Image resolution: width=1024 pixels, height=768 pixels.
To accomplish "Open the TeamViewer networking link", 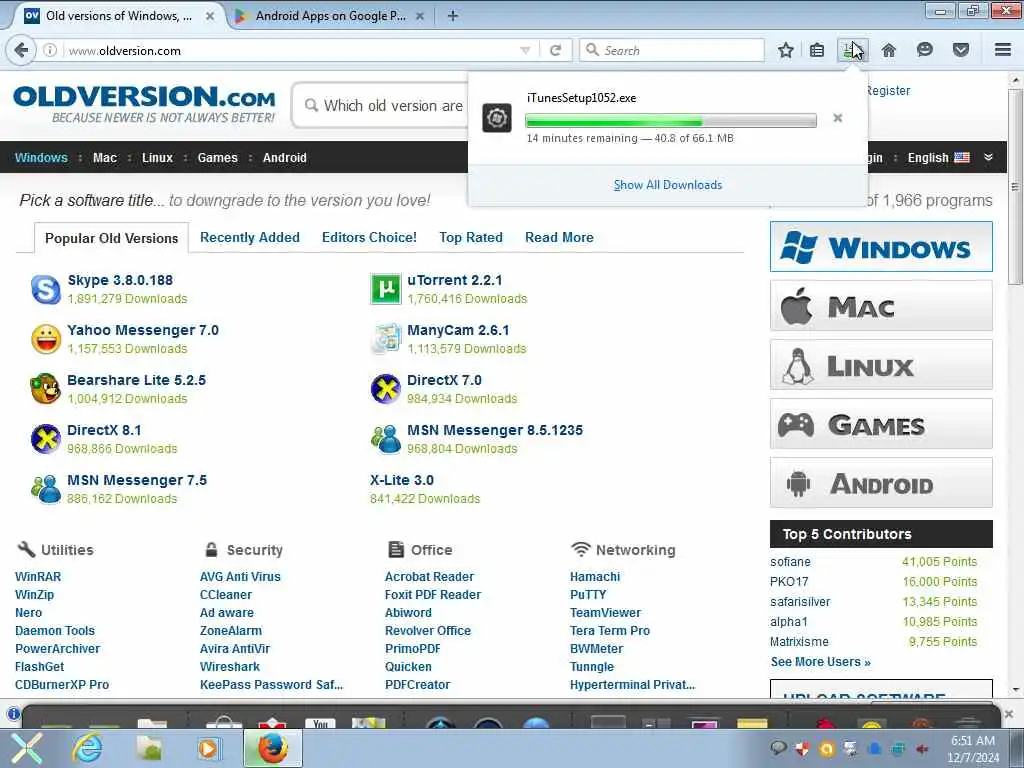I will (x=605, y=613).
